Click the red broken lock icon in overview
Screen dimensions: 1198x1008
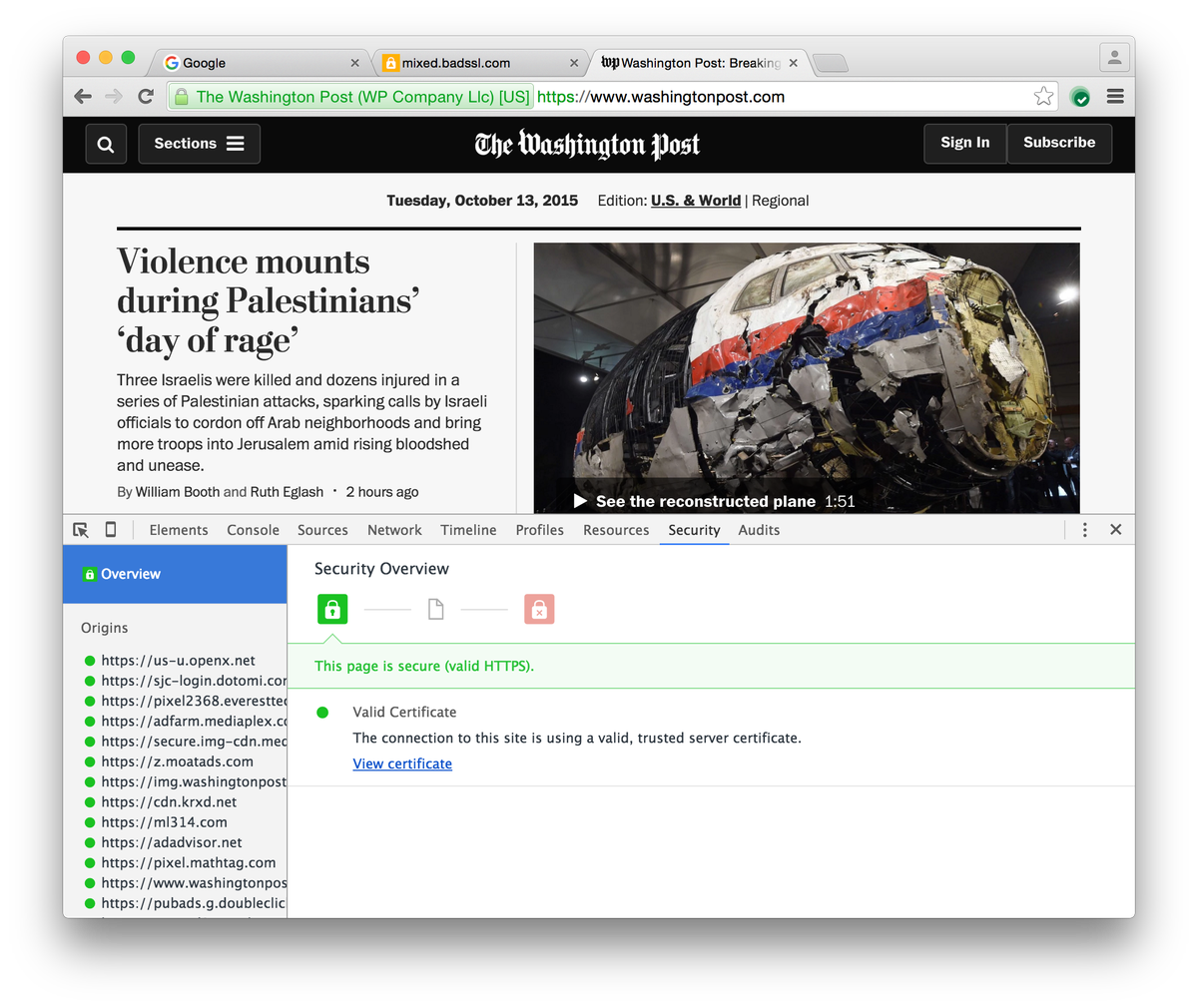coord(539,609)
